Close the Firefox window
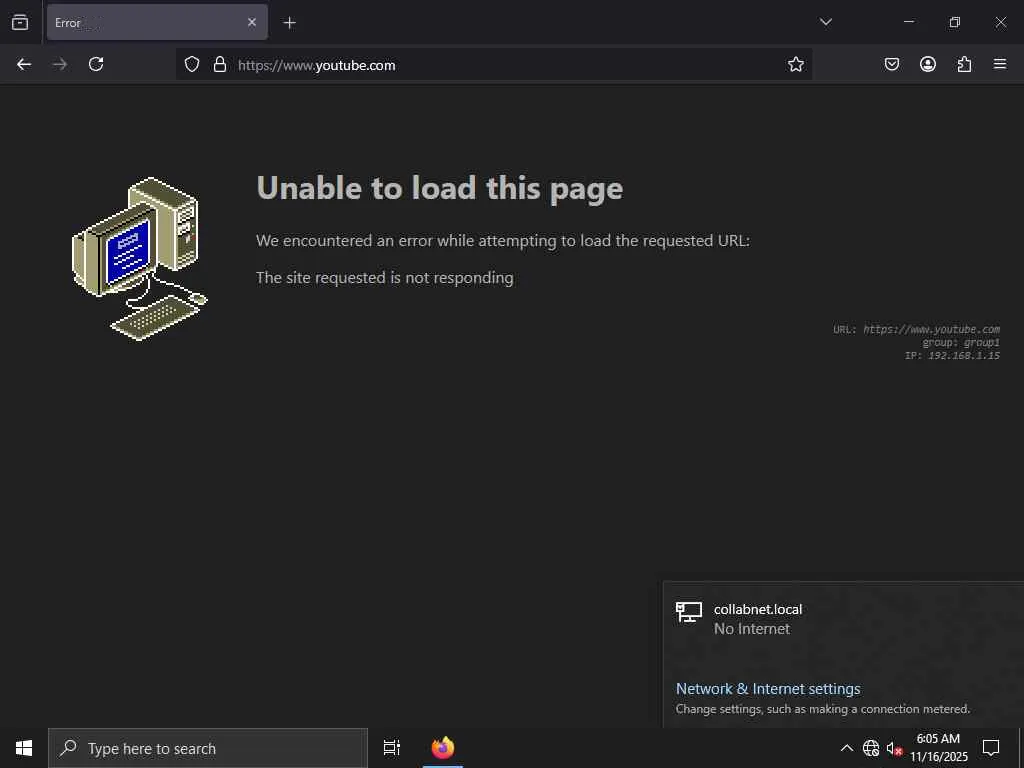This screenshot has width=1024, height=768. pyautogui.click(x=1000, y=22)
